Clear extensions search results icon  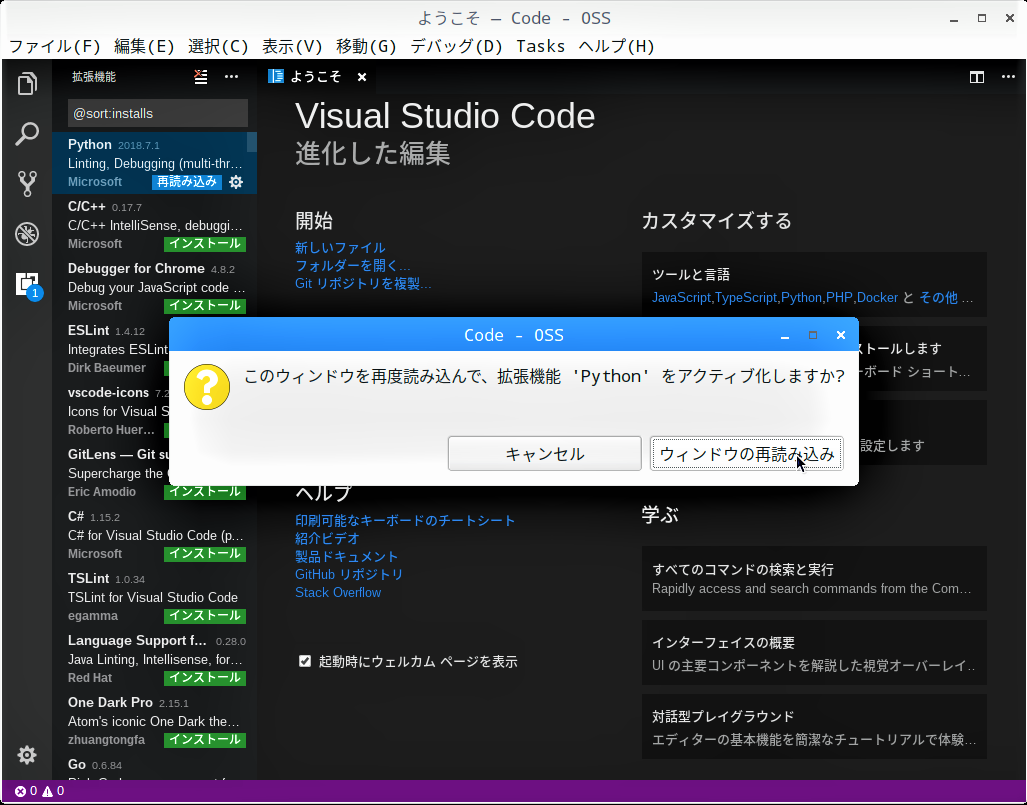coord(201,77)
